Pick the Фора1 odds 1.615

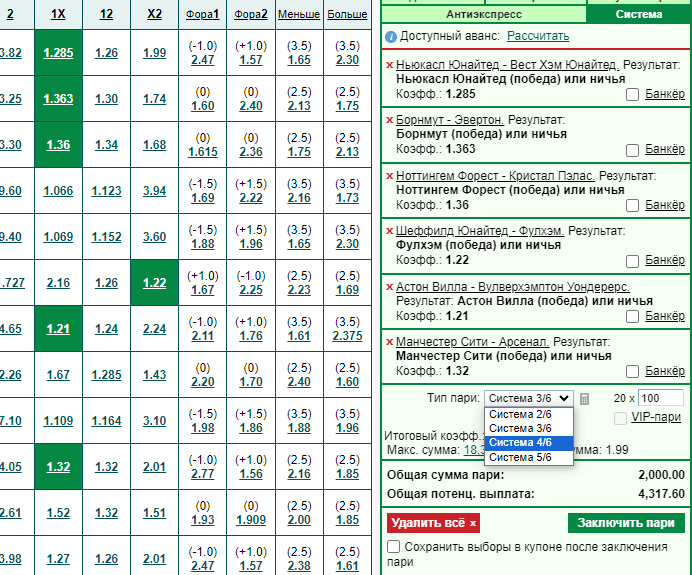pyautogui.click(x=203, y=152)
